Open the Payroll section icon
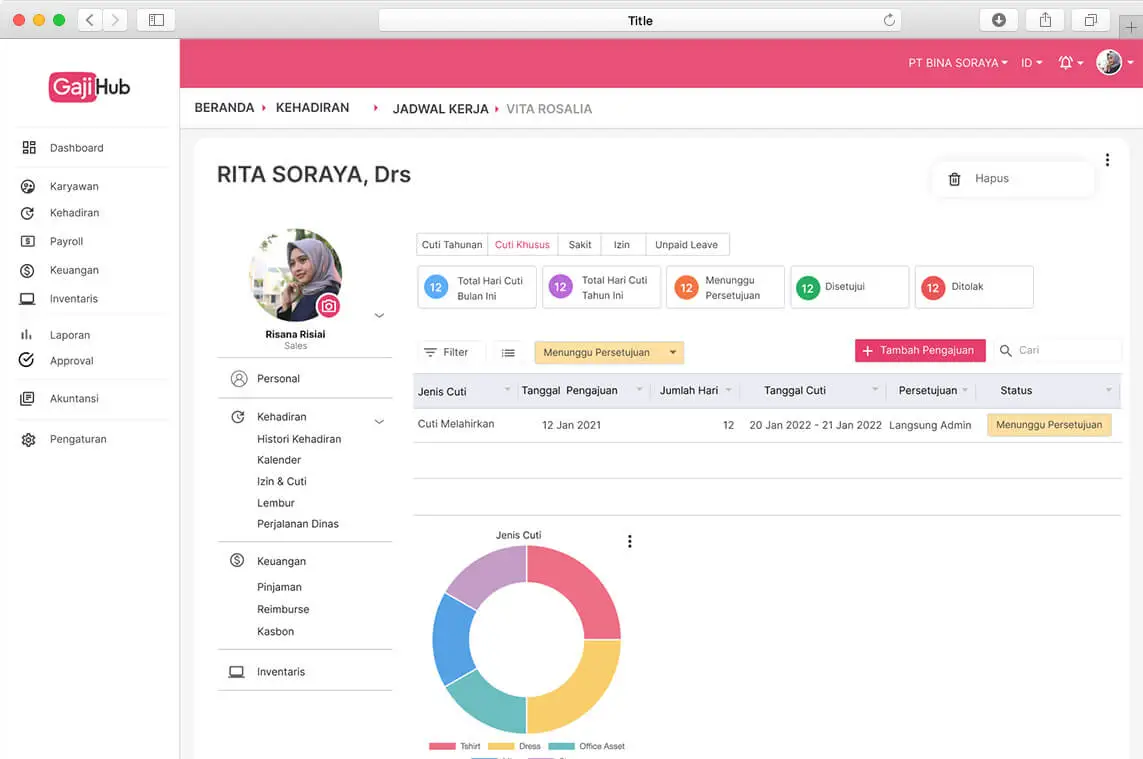The width and height of the screenshot is (1143, 759). pyautogui.click(x=27, y=241)
